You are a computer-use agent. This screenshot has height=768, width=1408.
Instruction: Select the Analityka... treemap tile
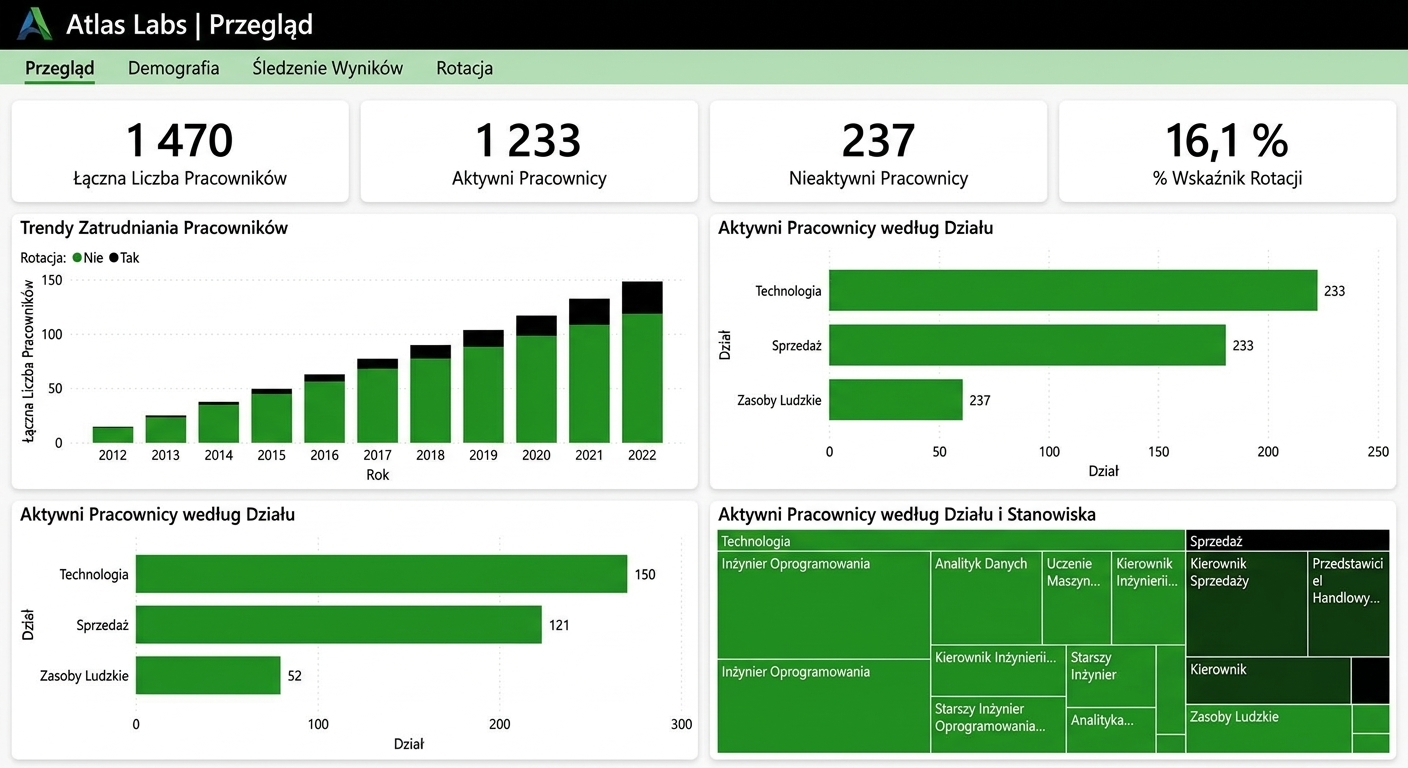click(x=1111, y=730)
